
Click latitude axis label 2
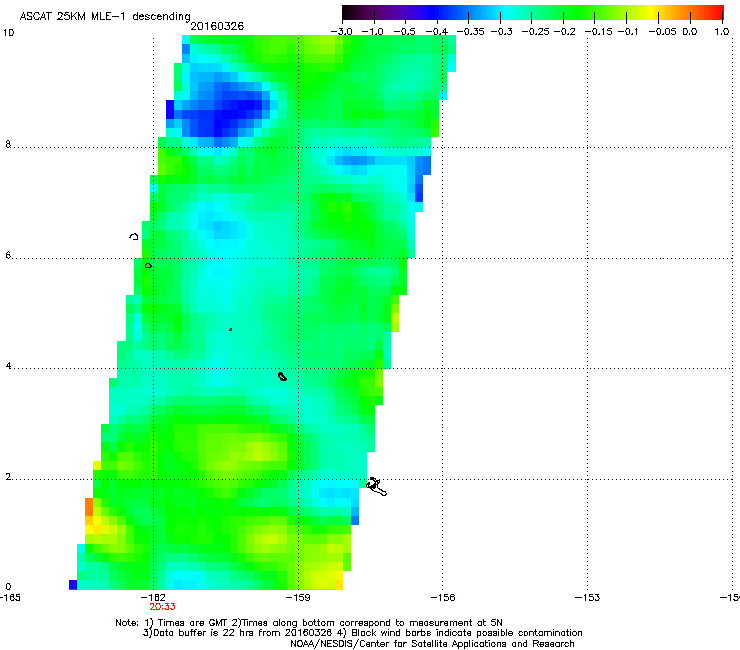8,477
